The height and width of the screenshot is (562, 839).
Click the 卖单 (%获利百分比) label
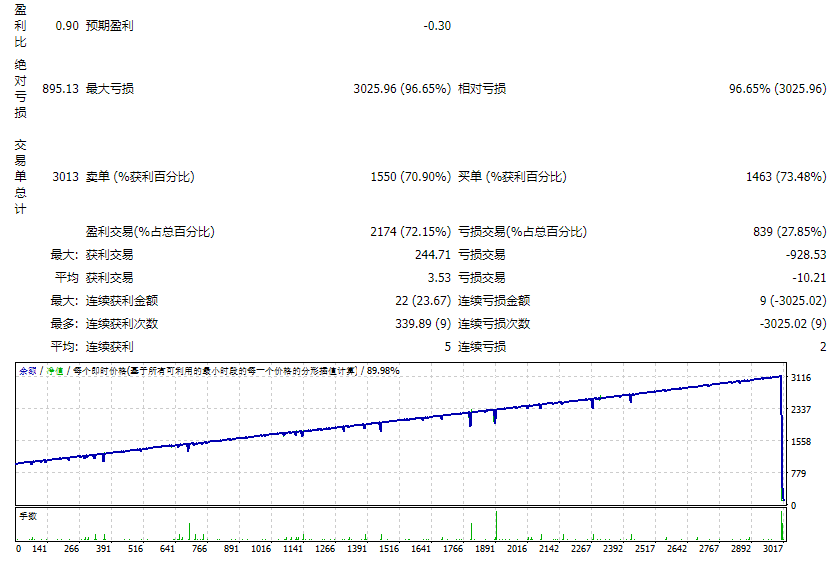point(140,177)
